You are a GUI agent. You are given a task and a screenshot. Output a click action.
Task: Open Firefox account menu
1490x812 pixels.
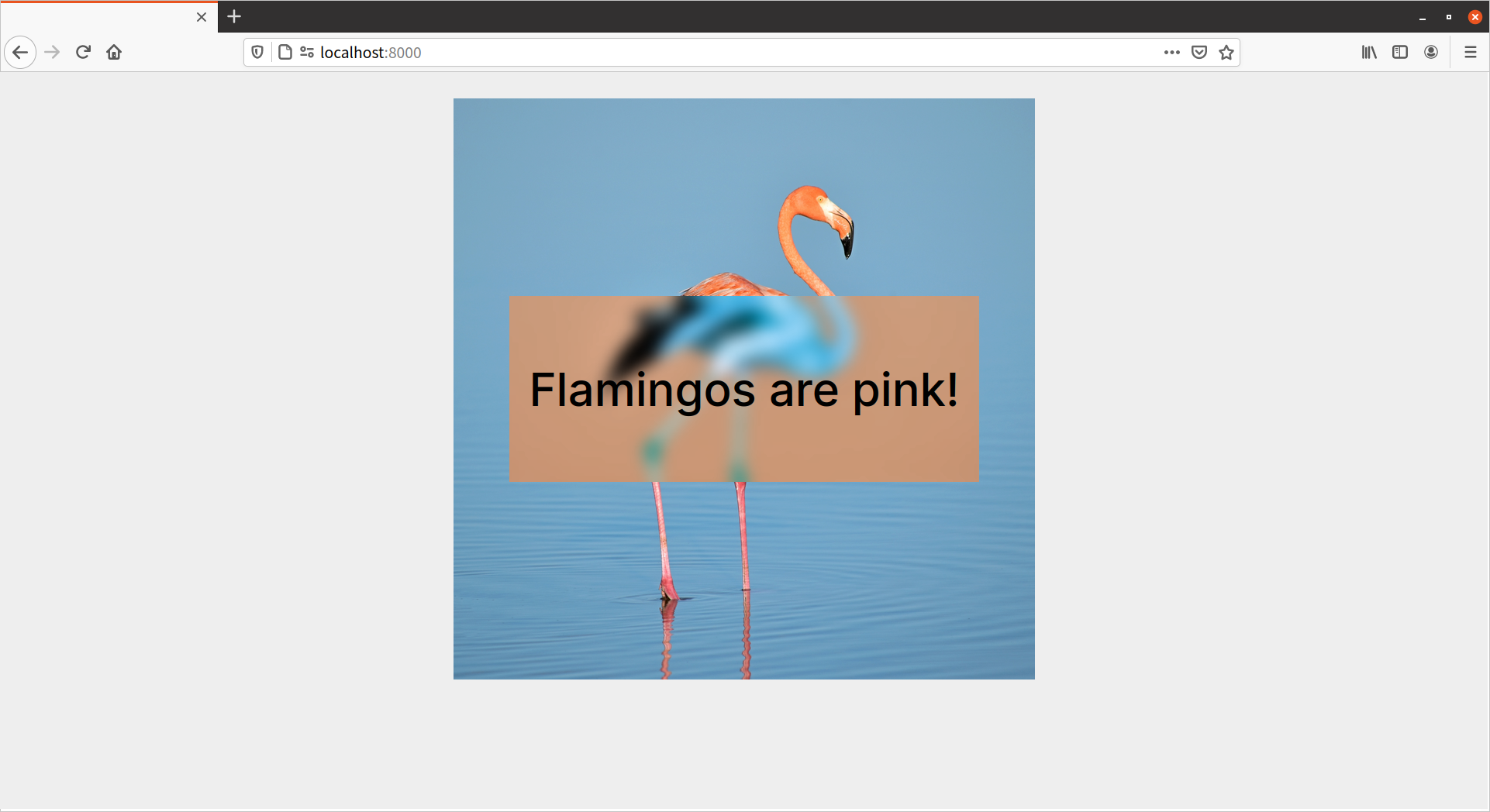pyautogui.click(x=1431, y=53)
